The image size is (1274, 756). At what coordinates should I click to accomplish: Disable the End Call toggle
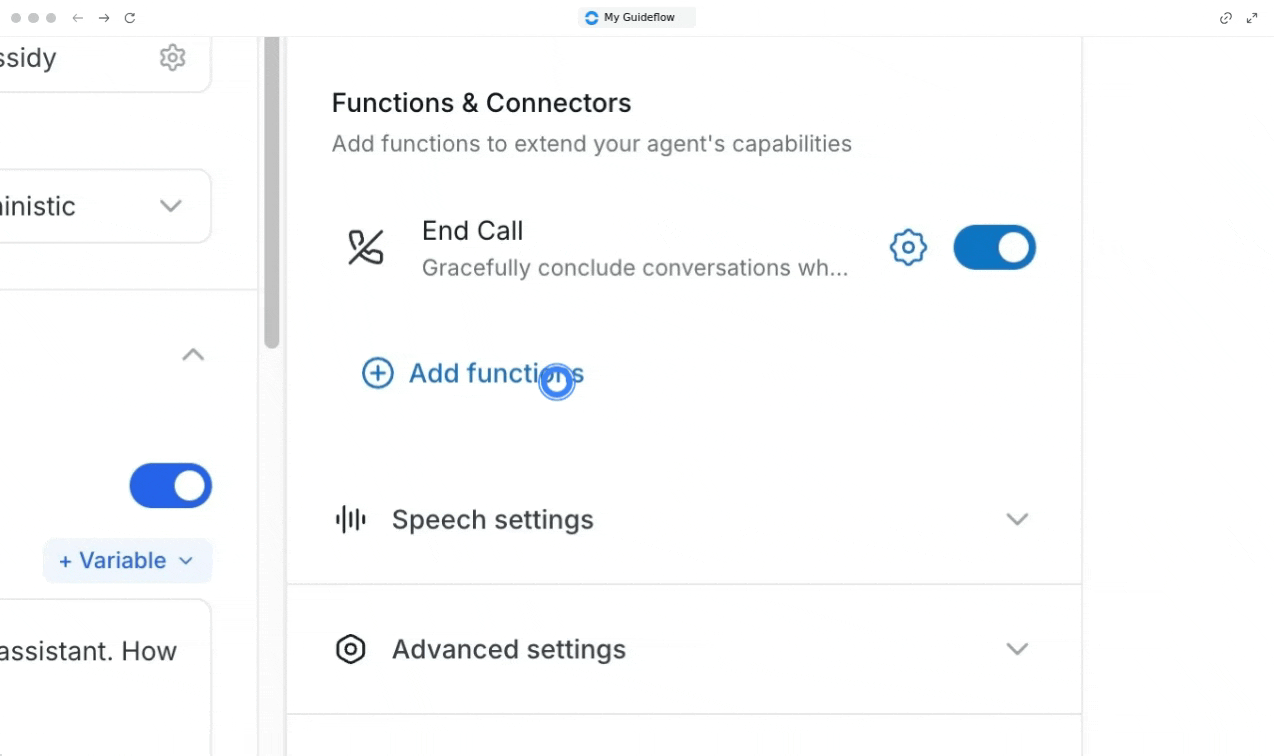click(994, 247)
